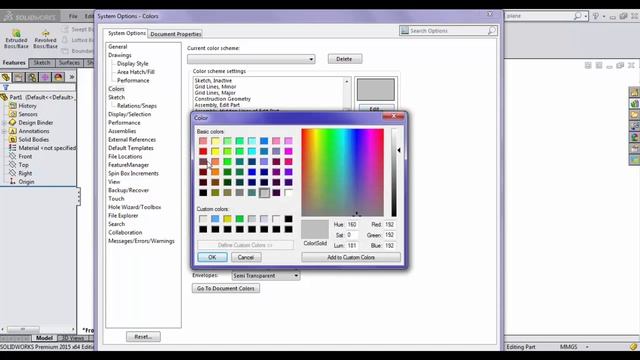The height and width of the screenshot is (360, 640).
Task: Open the ConfigurationManager tab icon
Action: click(x=32, y=77)
